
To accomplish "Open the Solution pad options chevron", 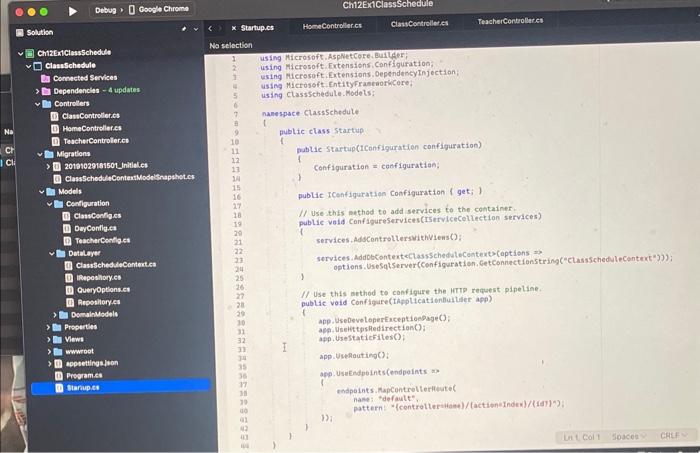I will coord(196,29).
